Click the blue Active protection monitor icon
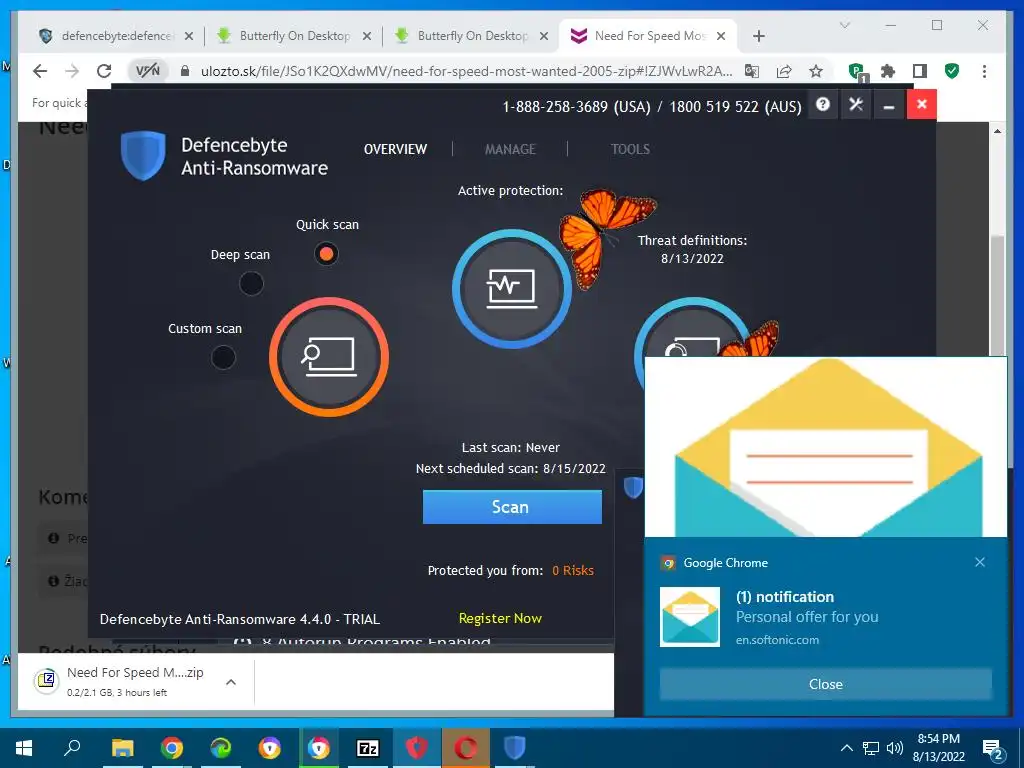The image size is (1024, 768). (x=511, y=288)
